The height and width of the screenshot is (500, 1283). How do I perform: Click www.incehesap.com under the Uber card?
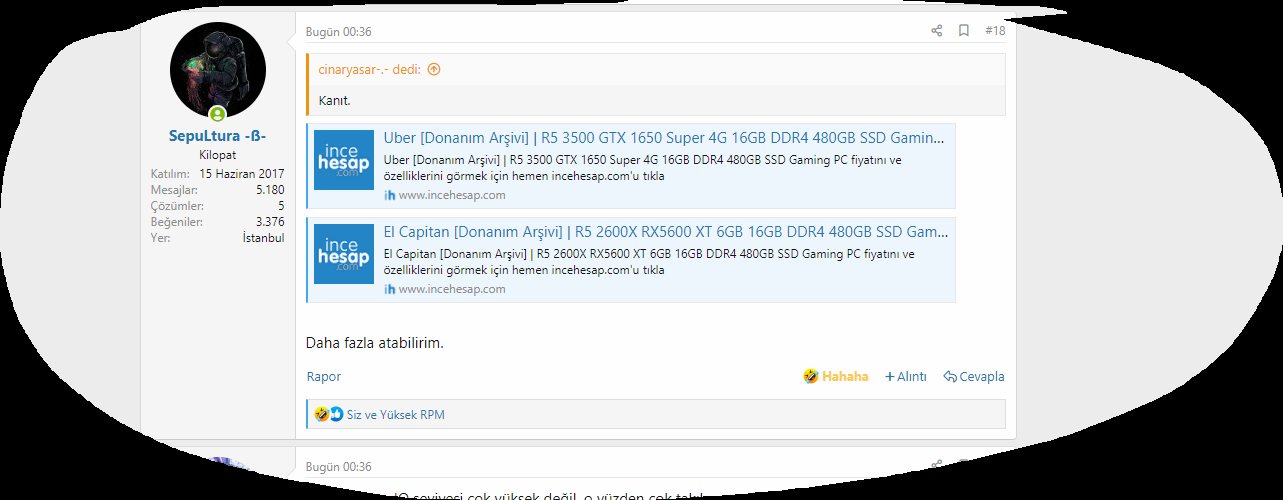pos(452,195)
